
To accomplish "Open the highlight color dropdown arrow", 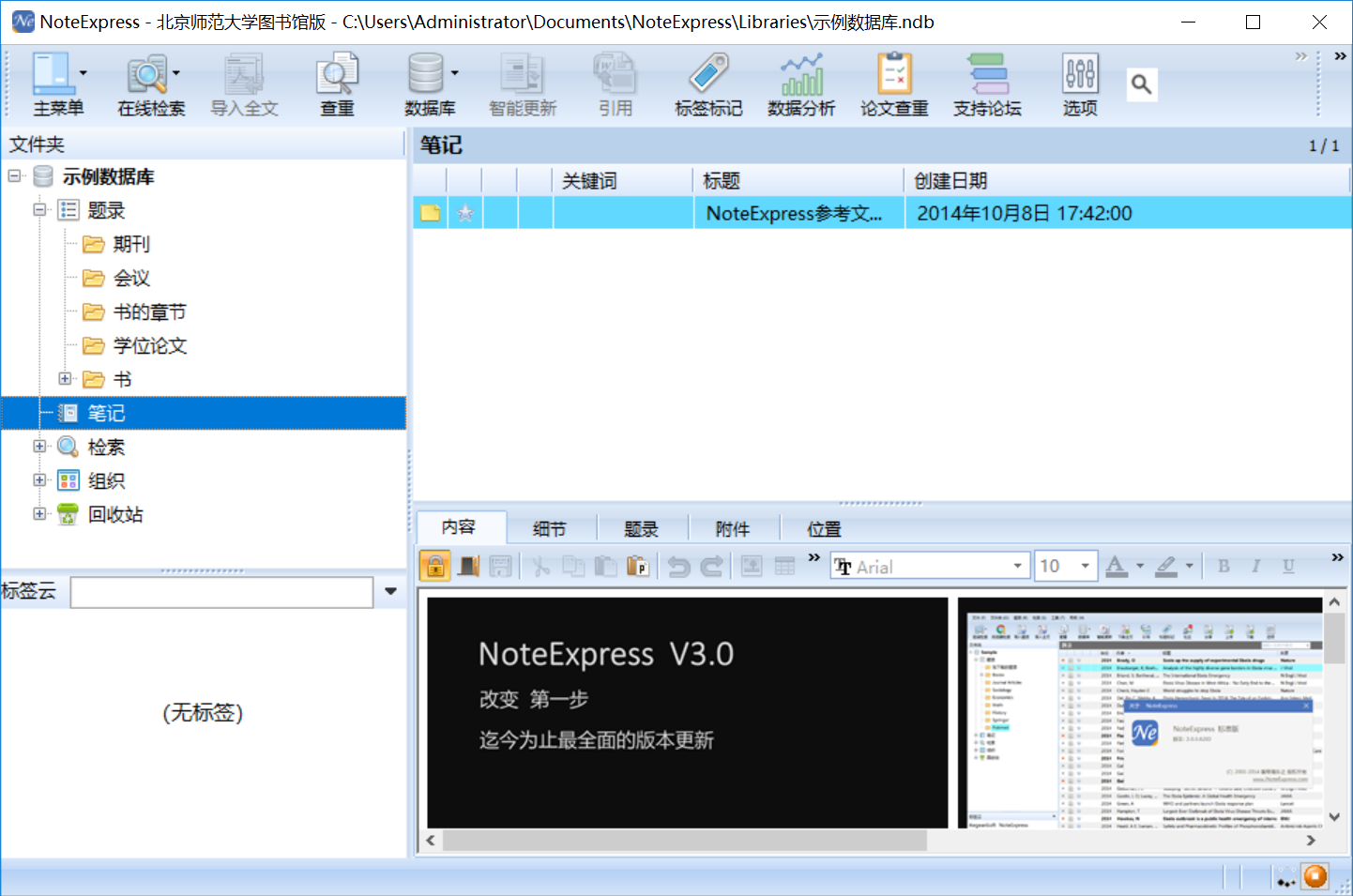I will 1190,566.
